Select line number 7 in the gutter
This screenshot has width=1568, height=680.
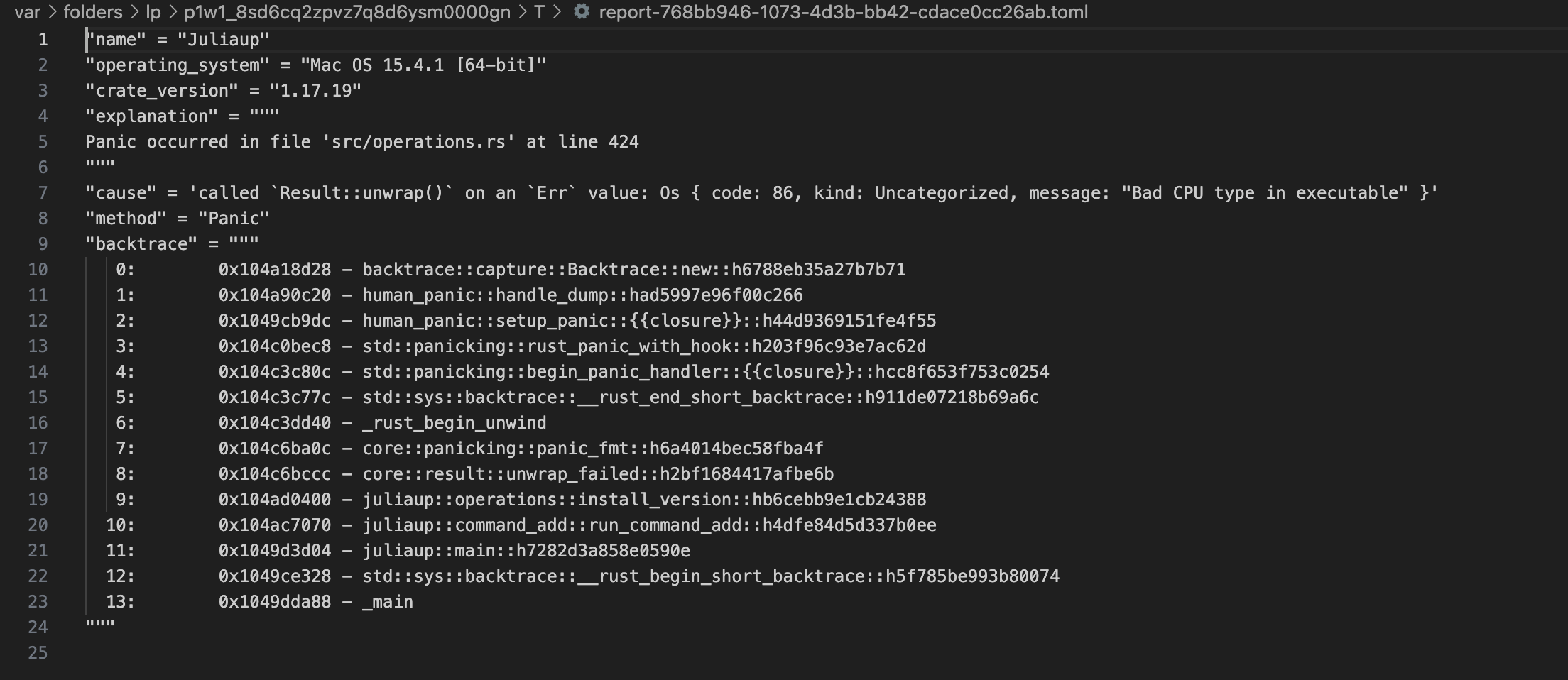point(43,193)
